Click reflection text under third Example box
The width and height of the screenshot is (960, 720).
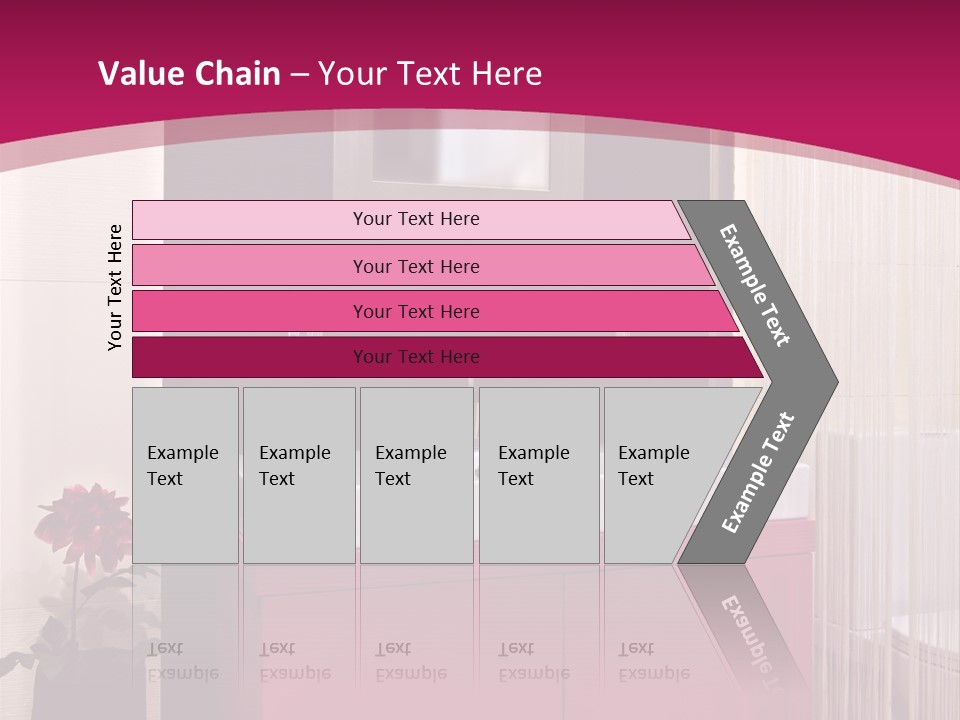(x=411, y=661)
